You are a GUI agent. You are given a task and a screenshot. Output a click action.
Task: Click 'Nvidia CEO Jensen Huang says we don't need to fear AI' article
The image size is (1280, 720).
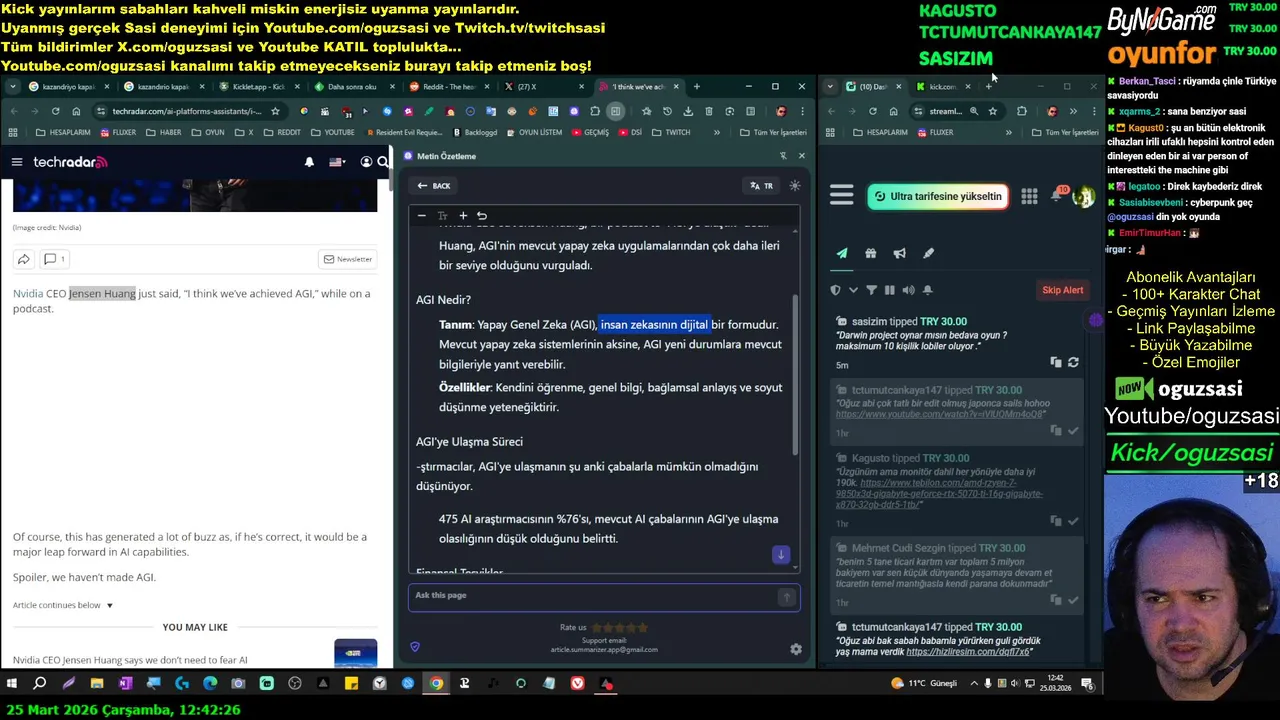[130, 660]
